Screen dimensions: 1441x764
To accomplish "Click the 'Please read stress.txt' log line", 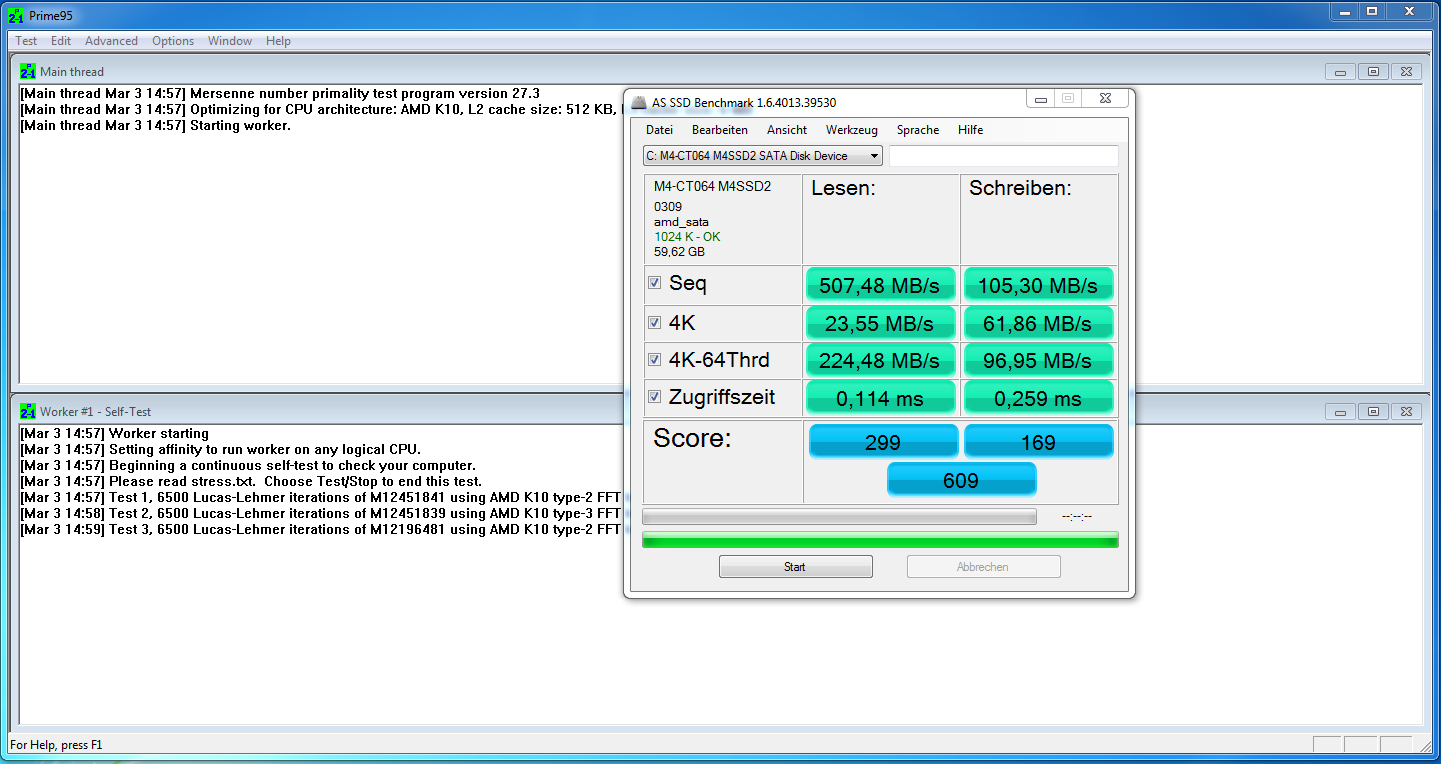I will point(251,482).
